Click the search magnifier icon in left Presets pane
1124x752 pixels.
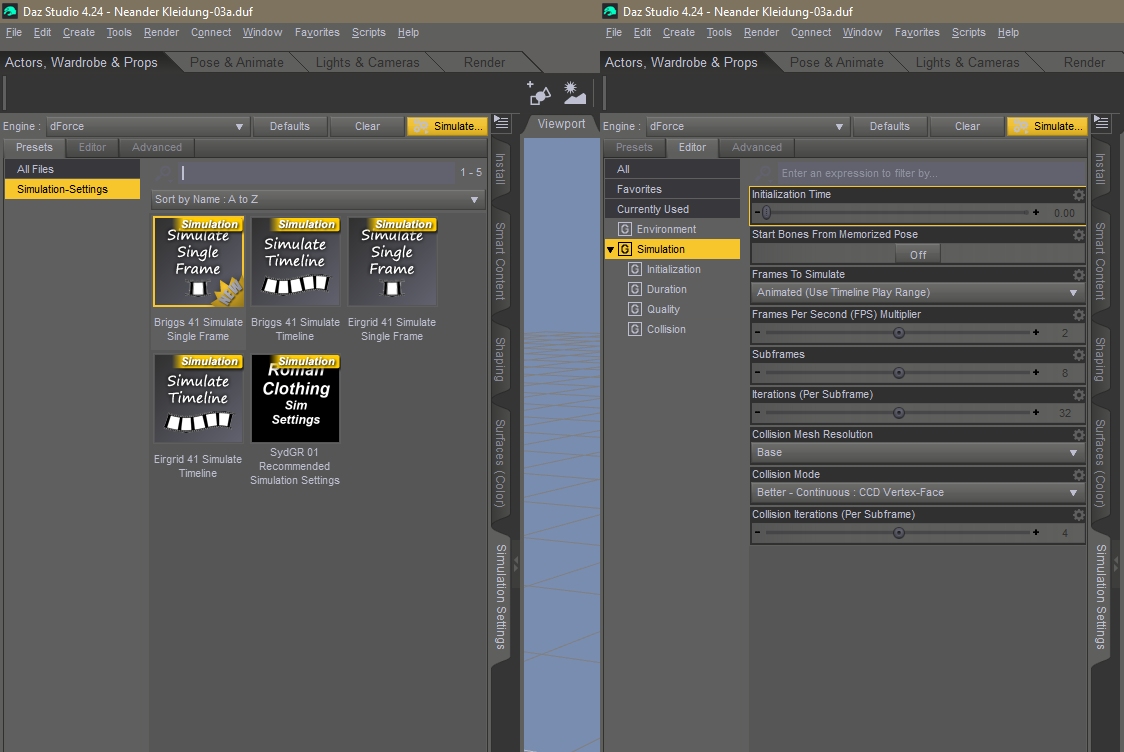tap(164, 172)
